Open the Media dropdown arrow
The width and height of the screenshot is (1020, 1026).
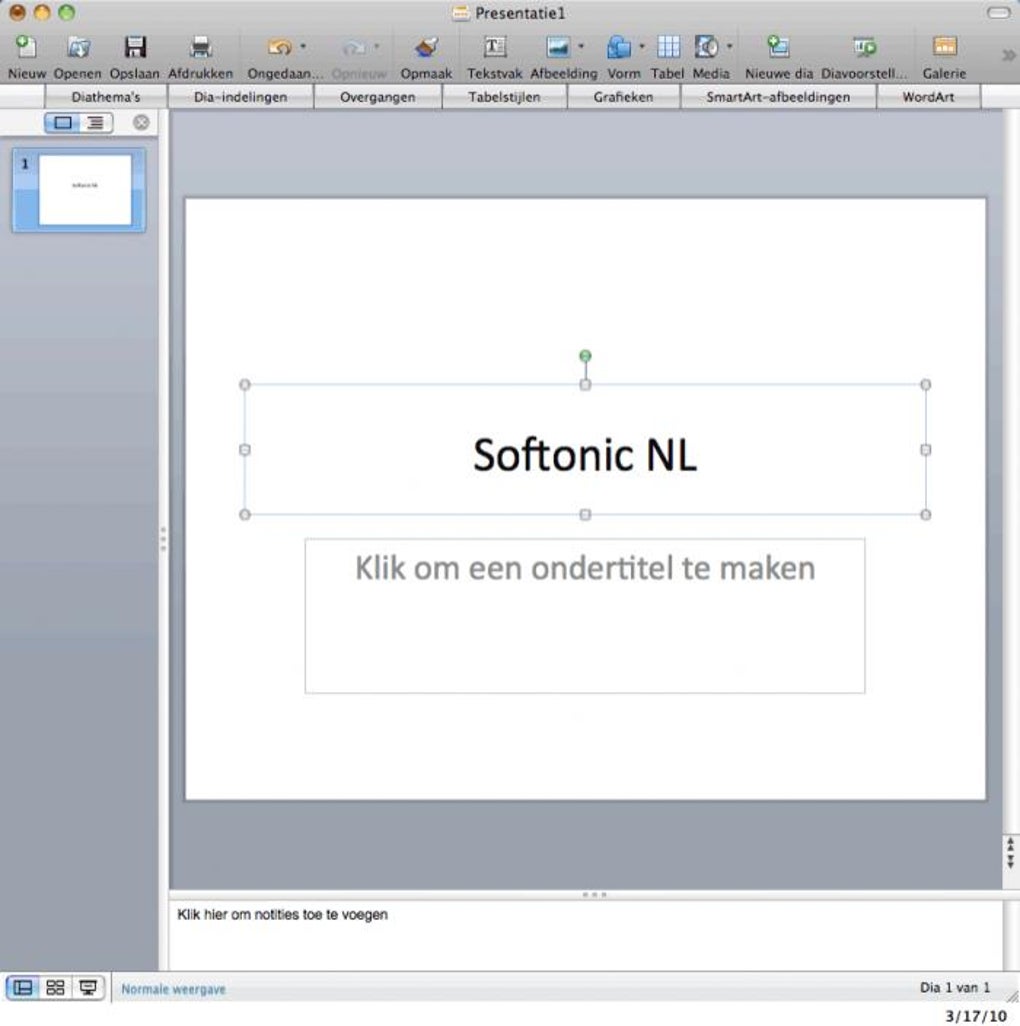(730, 46)
